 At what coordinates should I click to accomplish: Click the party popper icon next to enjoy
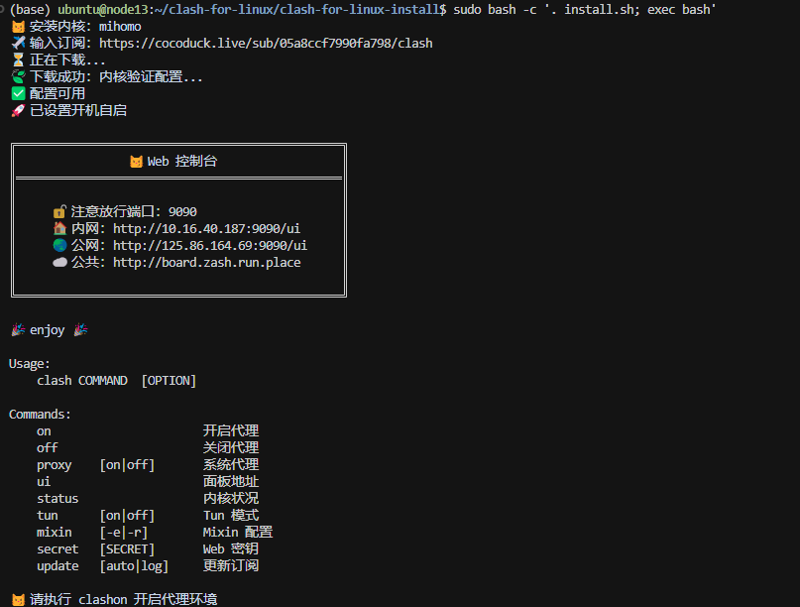click(x=20, y=328)
